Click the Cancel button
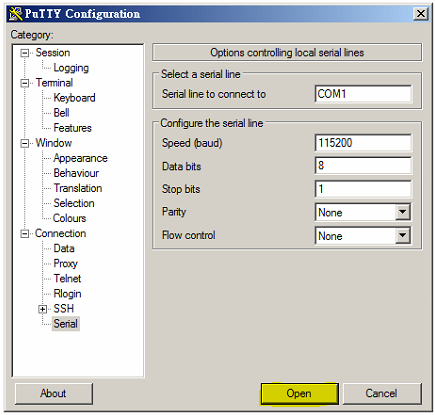The height and width of the screenshot is (415, 435). click(x=382, y=394)
